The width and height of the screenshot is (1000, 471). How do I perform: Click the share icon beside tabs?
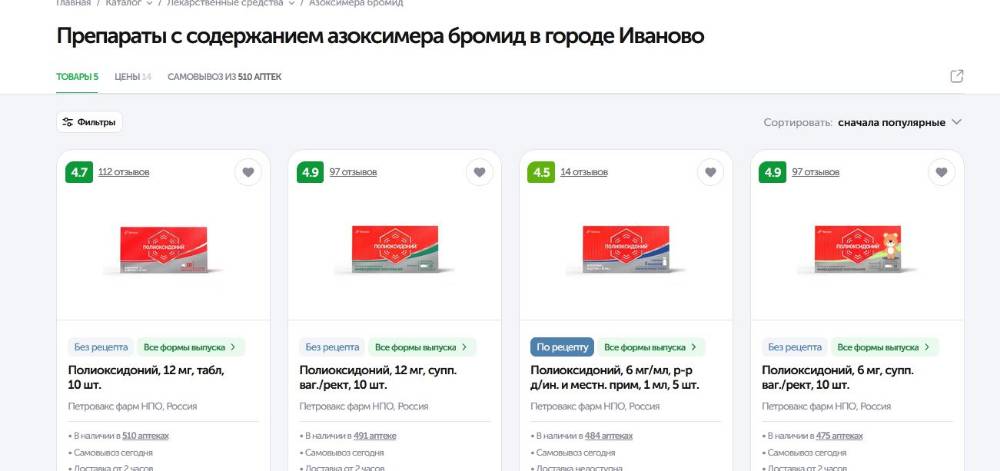(x=957, y=76)
